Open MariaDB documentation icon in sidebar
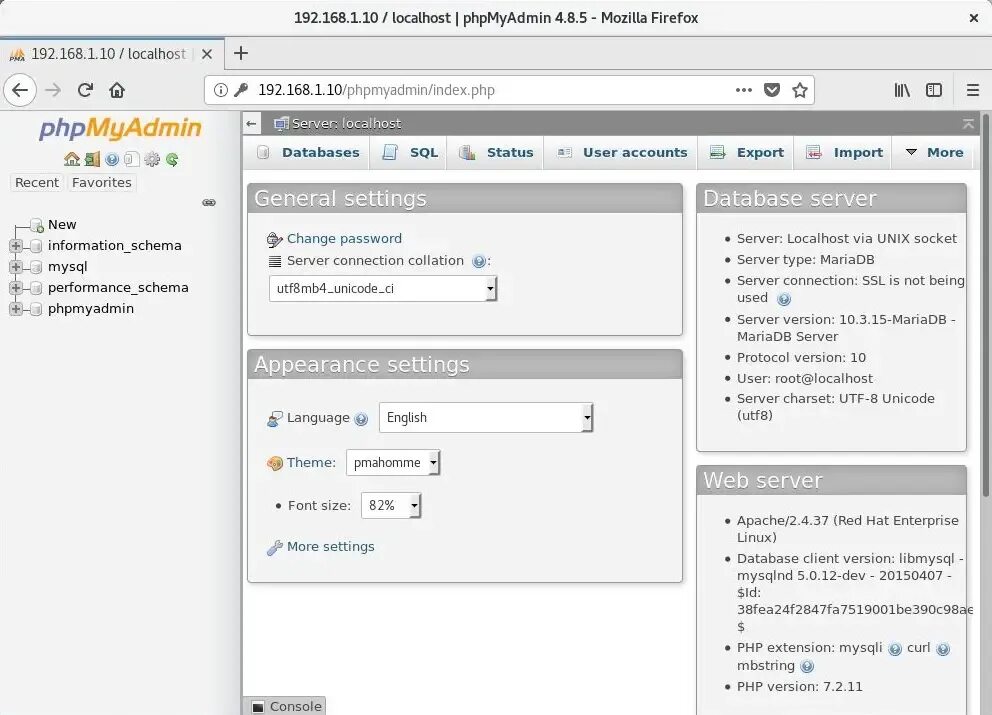Screen dimensions: 992x715 coord(132,159)
